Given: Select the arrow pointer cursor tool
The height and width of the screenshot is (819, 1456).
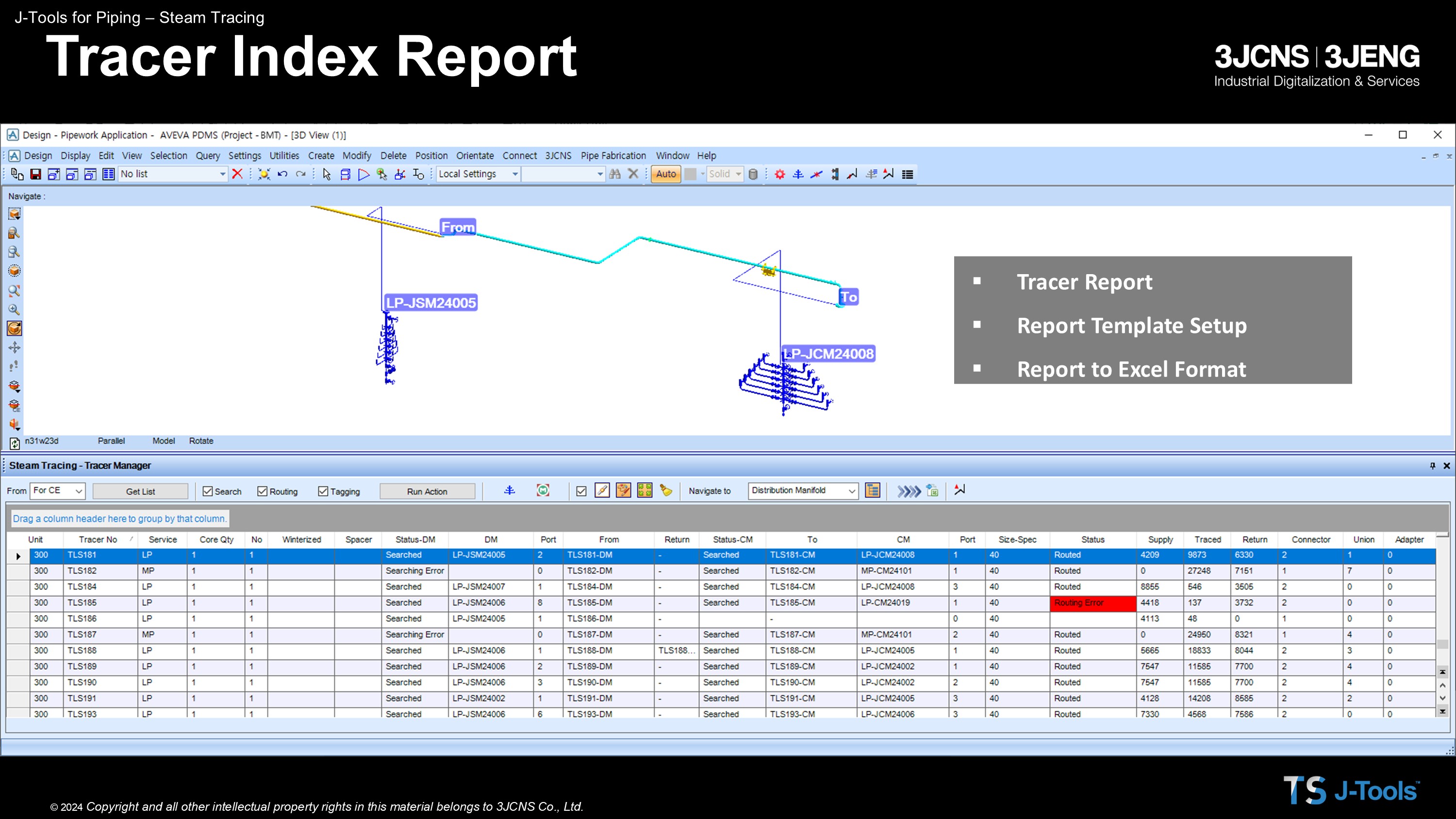Looking at the screenshot, I should tap(327, 174).
